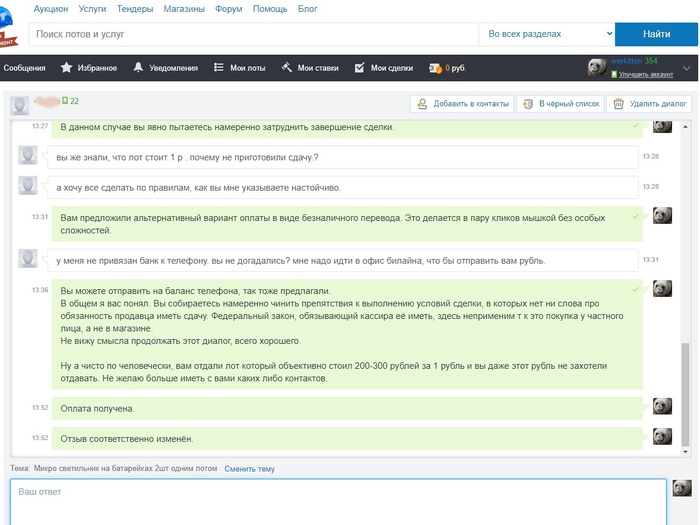Viewport: 700px width, 525px height.
Task: Click the panda avatar in the top bar
Action: (x=597, y=67)
